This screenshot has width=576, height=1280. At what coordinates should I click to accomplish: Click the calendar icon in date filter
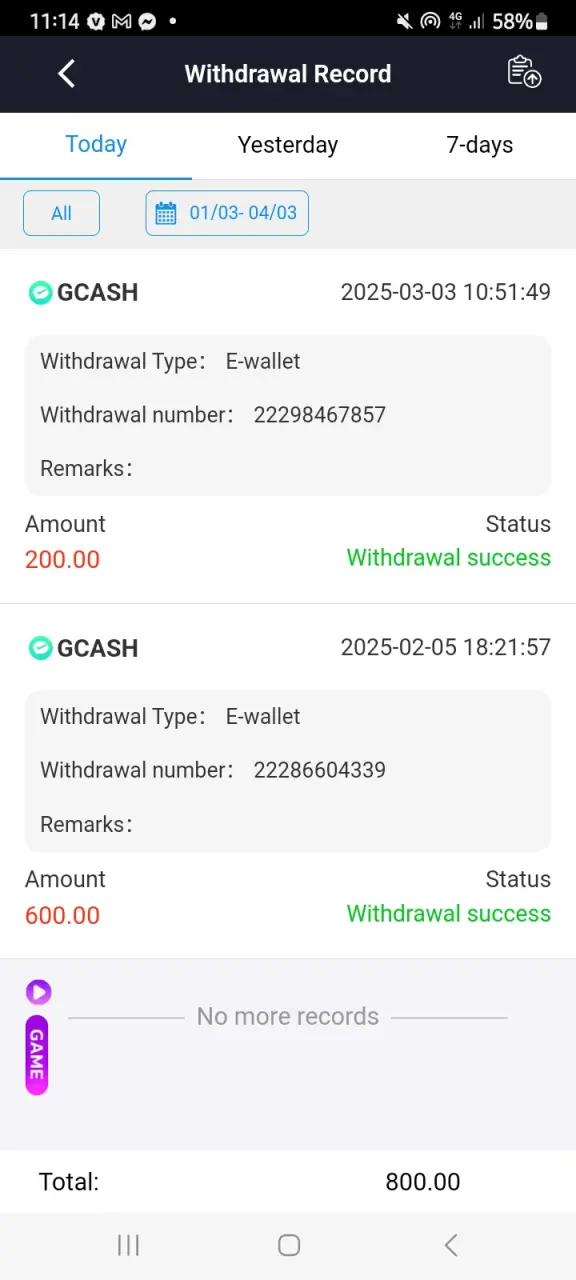[x=166, y=213]
